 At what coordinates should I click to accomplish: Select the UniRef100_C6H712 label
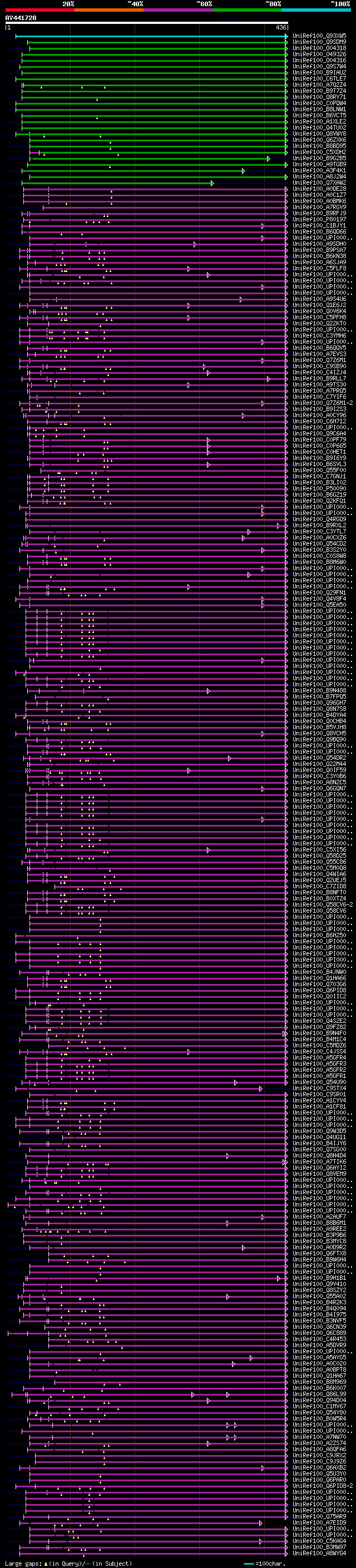tap(319, 422)
